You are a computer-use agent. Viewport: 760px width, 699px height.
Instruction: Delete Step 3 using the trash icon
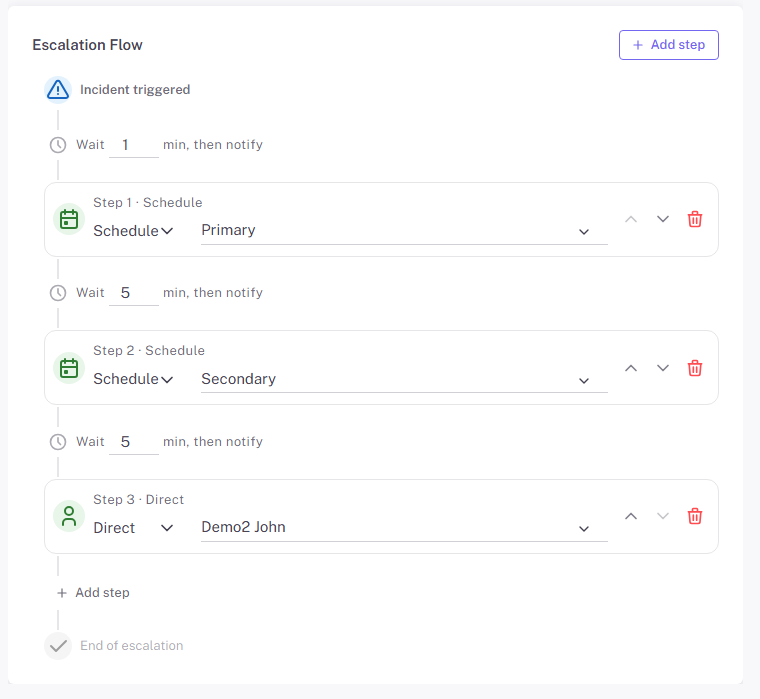point(695,516)
